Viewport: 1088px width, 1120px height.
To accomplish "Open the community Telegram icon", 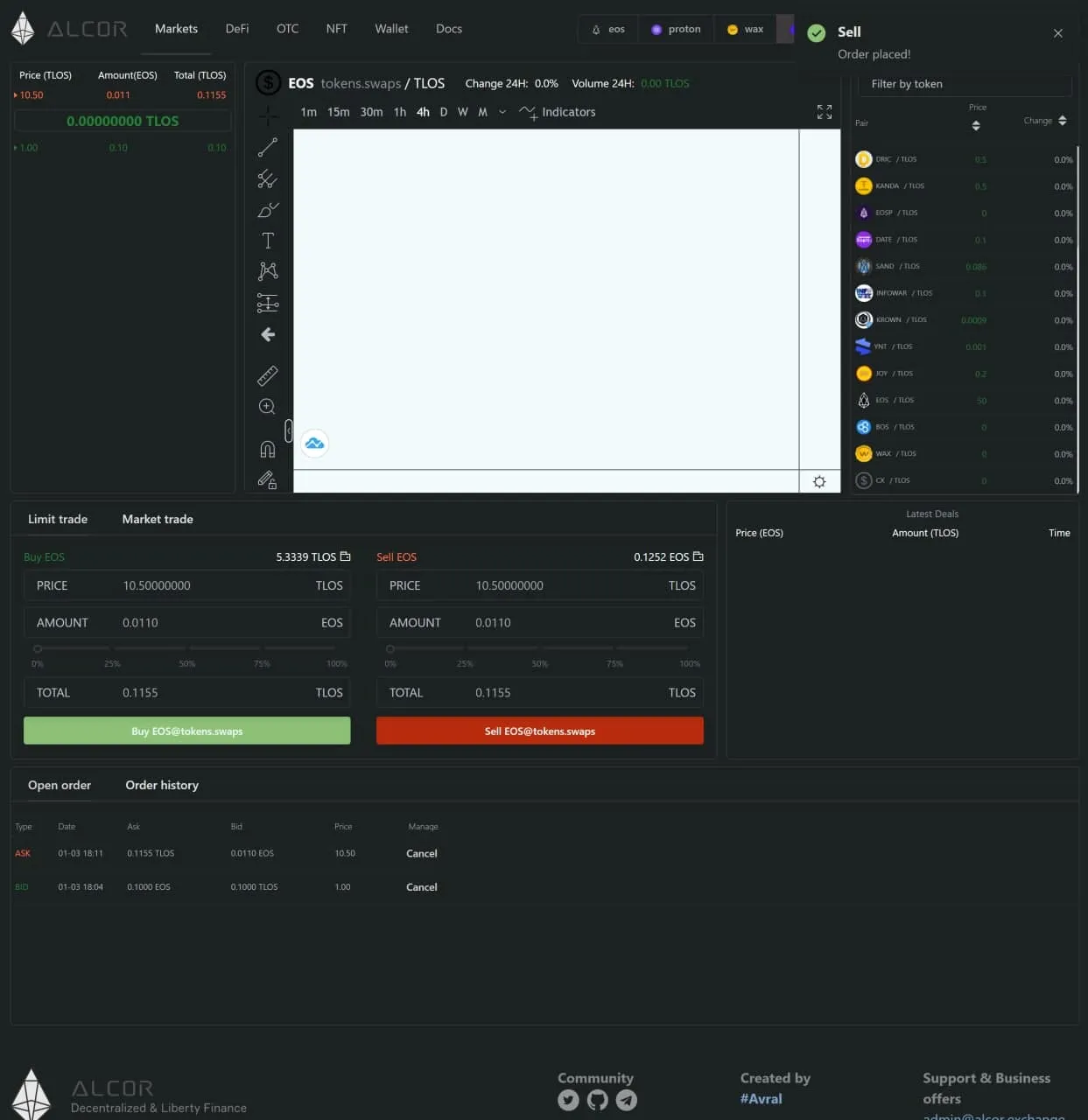I will [x=627, y=1100].
